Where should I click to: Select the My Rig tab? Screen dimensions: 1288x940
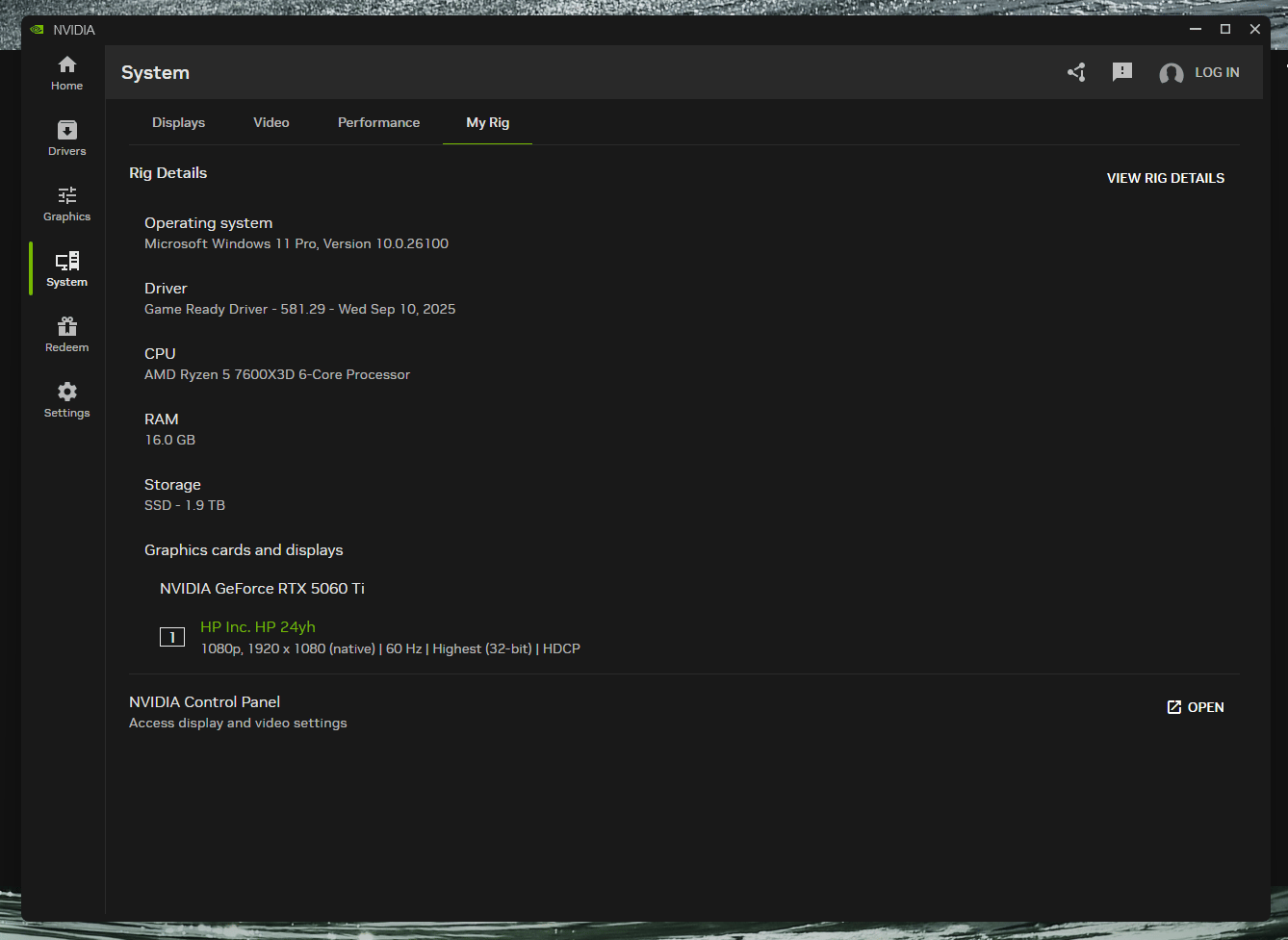point(487,122)
